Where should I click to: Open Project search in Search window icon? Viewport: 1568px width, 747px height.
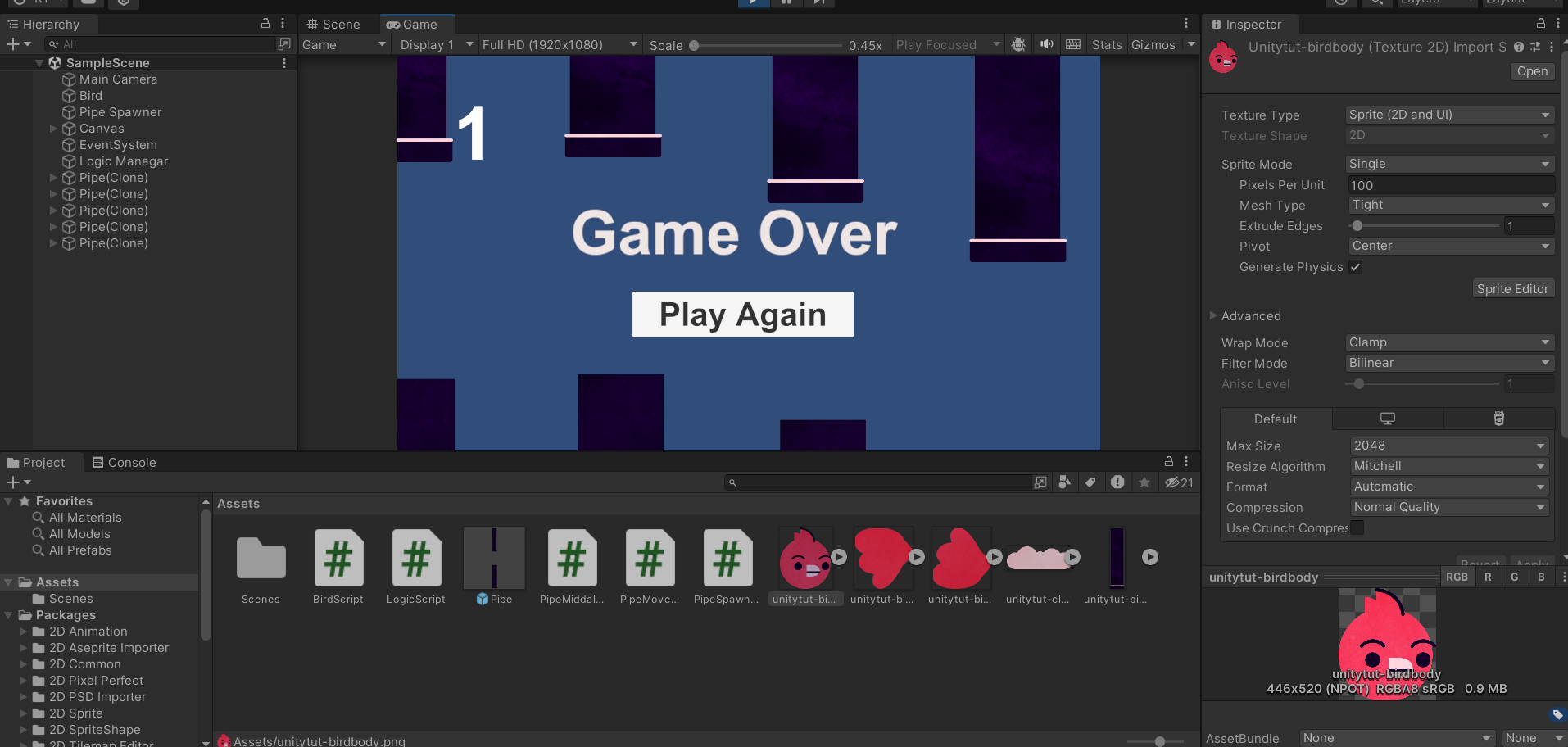pos(1040,482)
